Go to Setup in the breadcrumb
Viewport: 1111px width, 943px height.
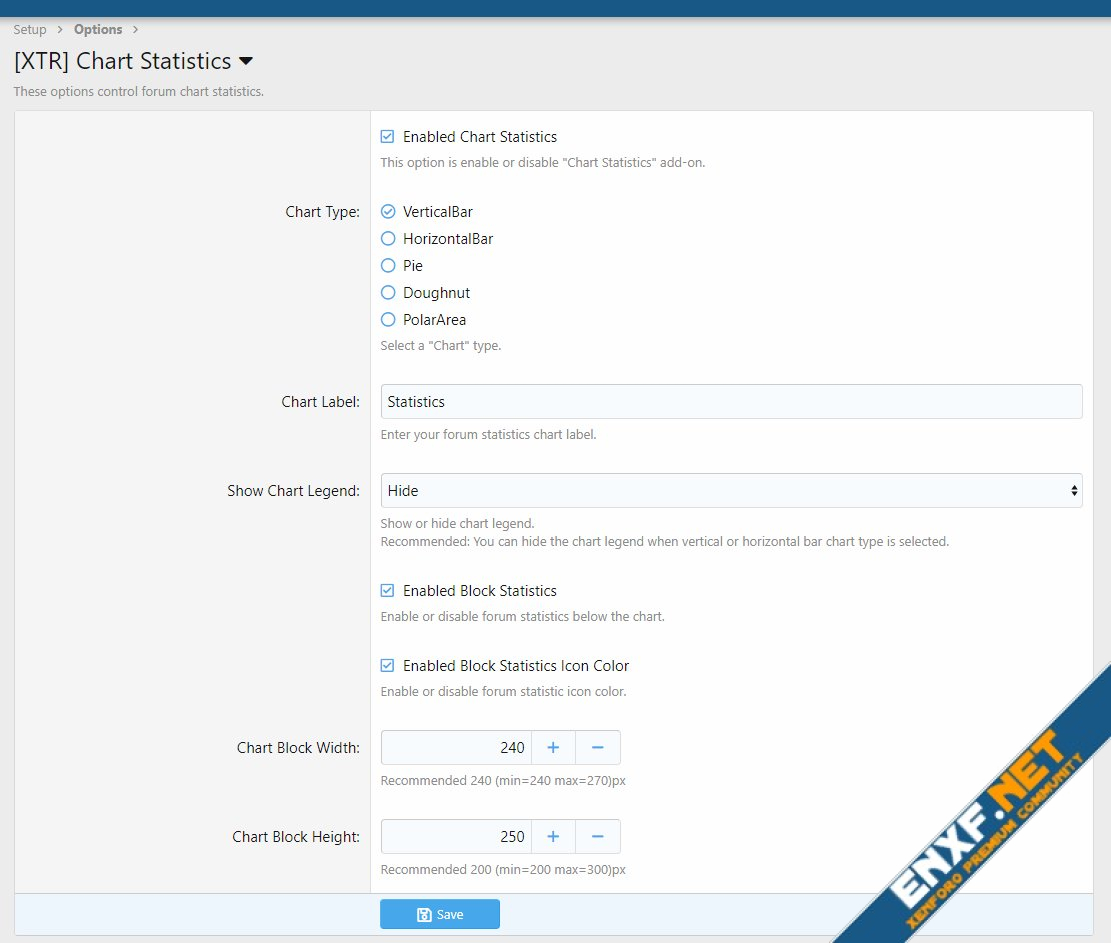tap(30, 30)
